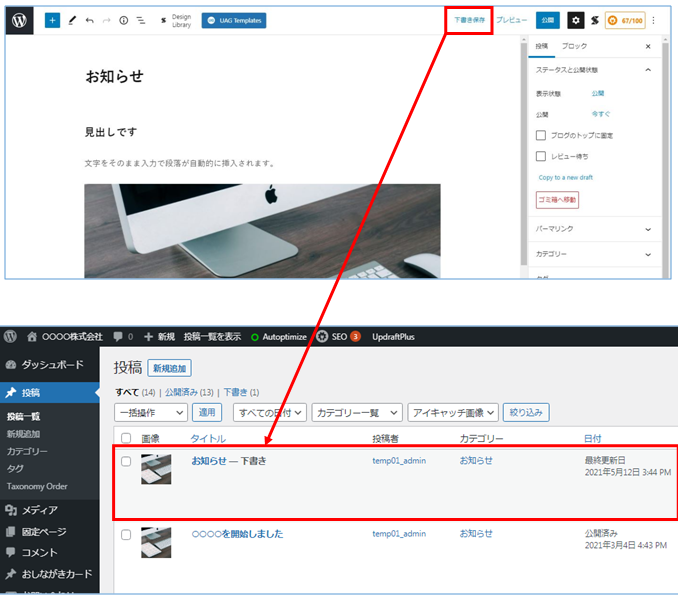Click the プレビュー preview link
Screen dimensions: 678x600
(511, 20)
